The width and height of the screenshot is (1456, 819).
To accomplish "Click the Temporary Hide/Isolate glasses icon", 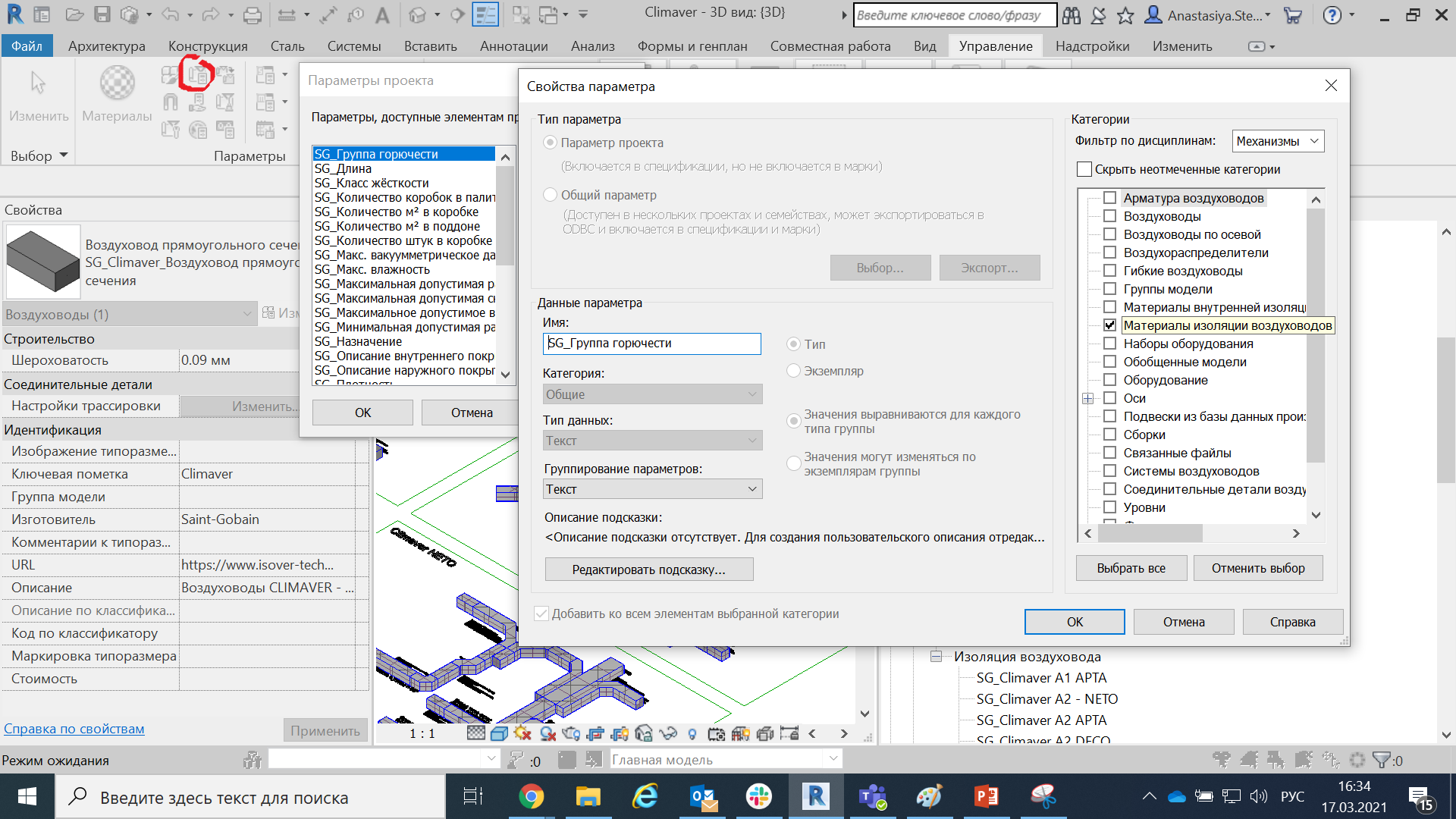I will 668,733.
